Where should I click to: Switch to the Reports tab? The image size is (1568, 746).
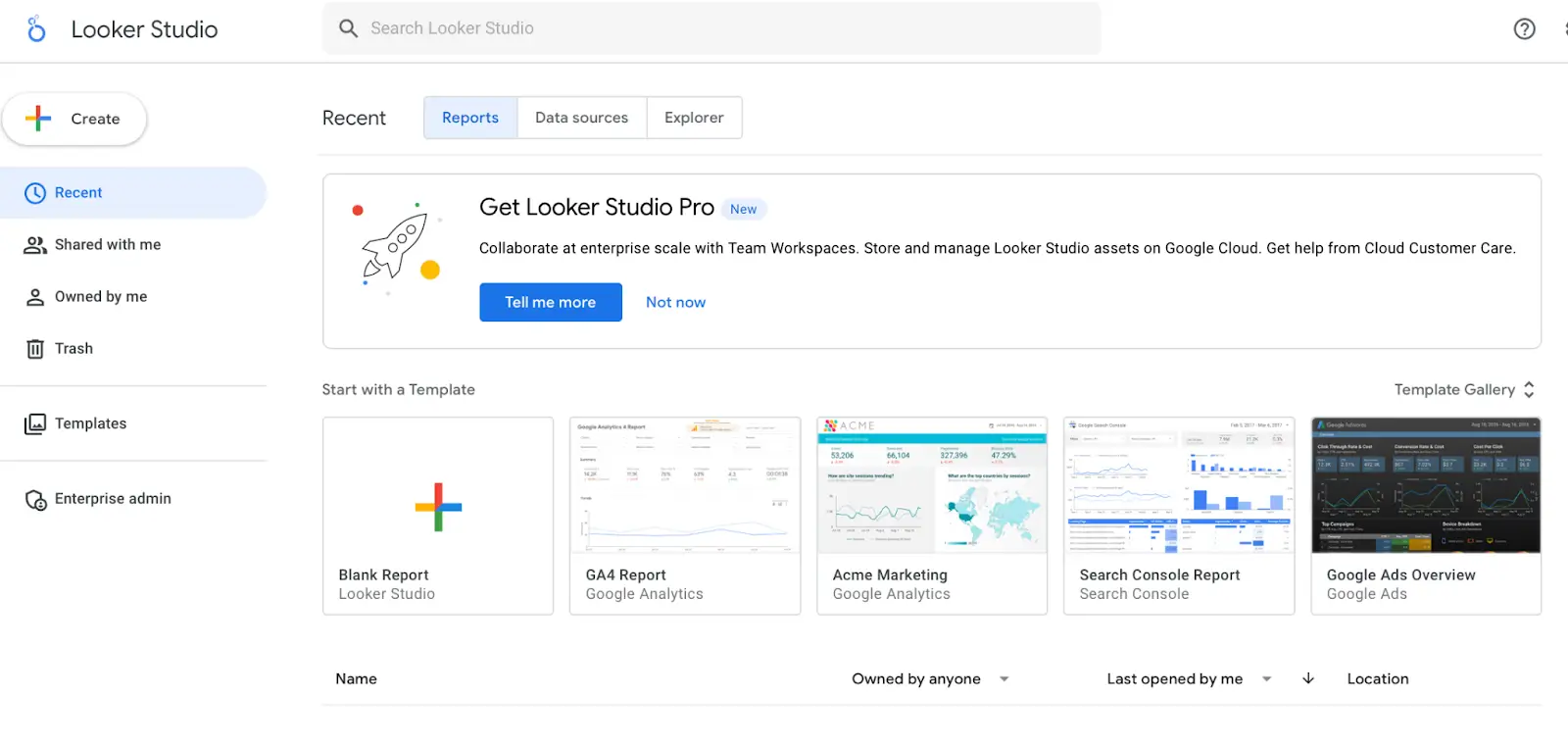(470, 118)
